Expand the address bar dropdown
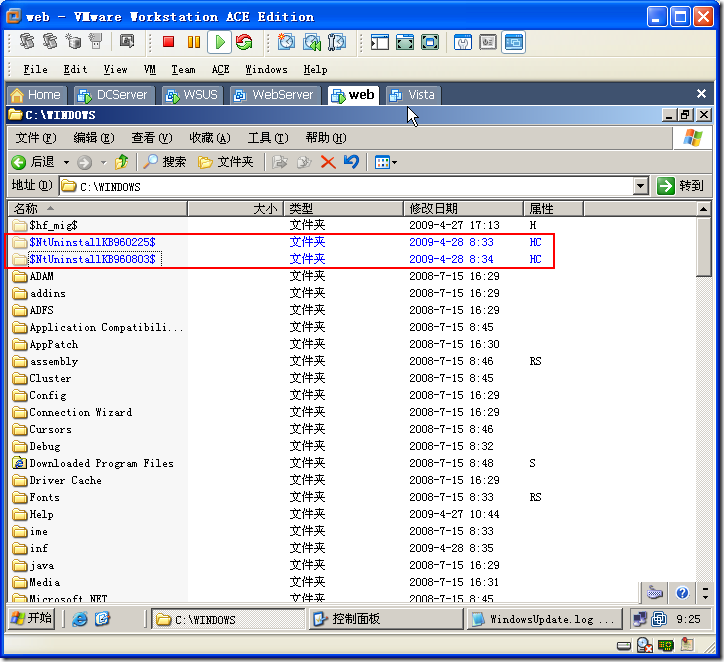The height and width of the screenshot is (662, 724). coord(640,186)
